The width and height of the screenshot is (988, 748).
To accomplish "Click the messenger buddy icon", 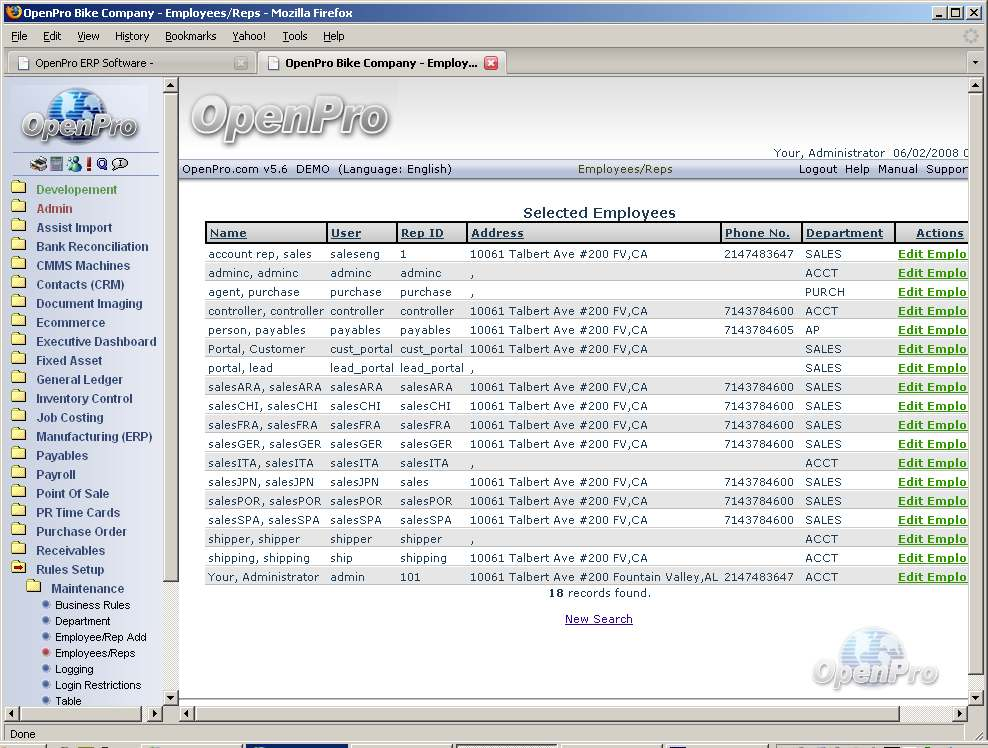I will point(73,164).
